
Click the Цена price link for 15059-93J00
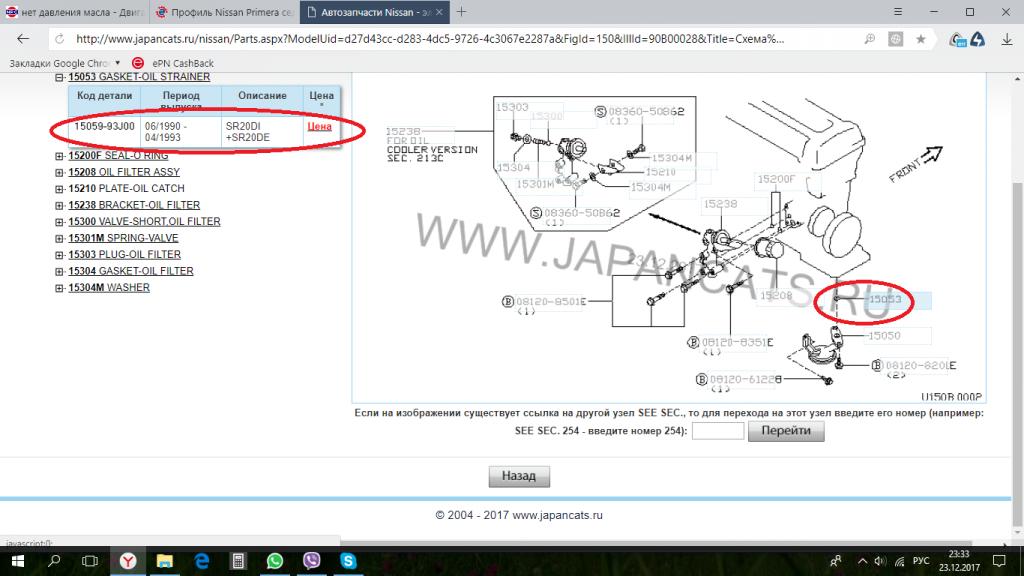click(319, 126)
